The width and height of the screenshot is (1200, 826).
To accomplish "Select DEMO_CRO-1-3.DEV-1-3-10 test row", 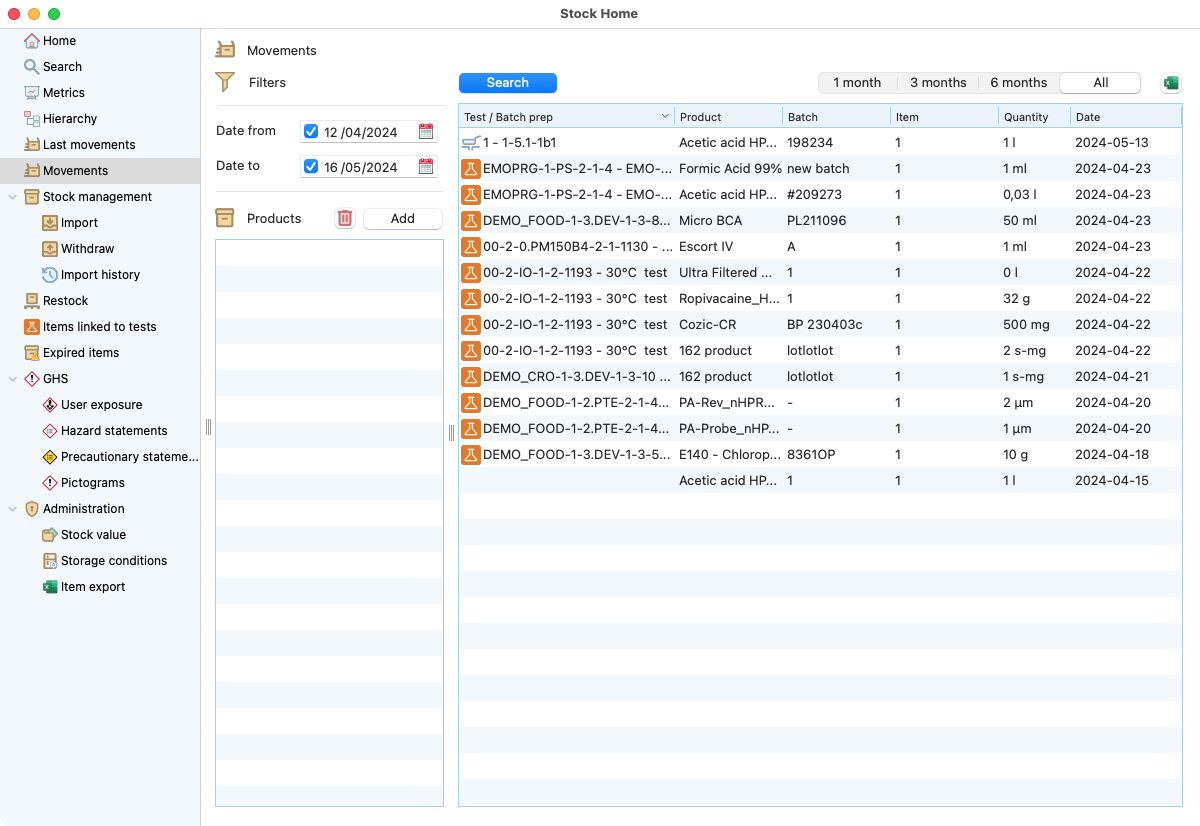I will coord(820,377).
